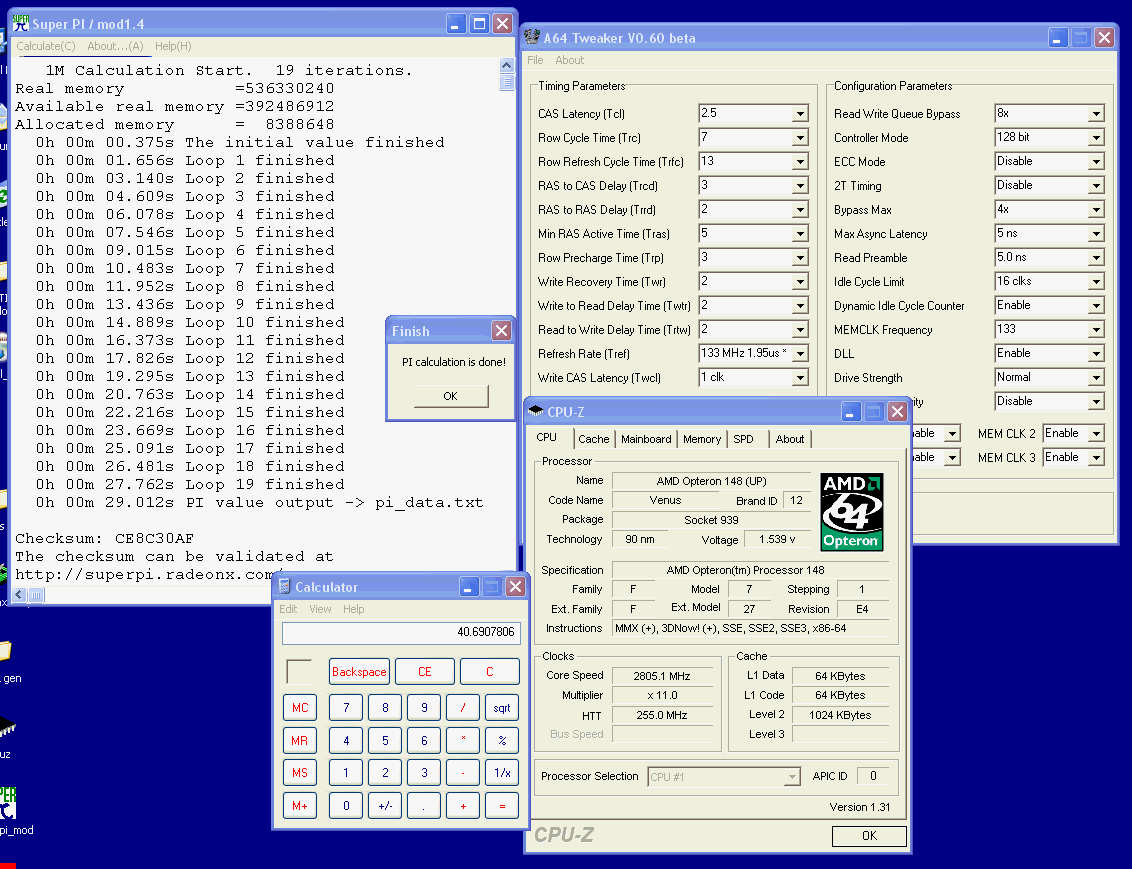Image resolution: width=1132 pixels, height=869 pixels.
Task: Switch to the SPD tab in CPU-Z
Action: coord(743,439)
